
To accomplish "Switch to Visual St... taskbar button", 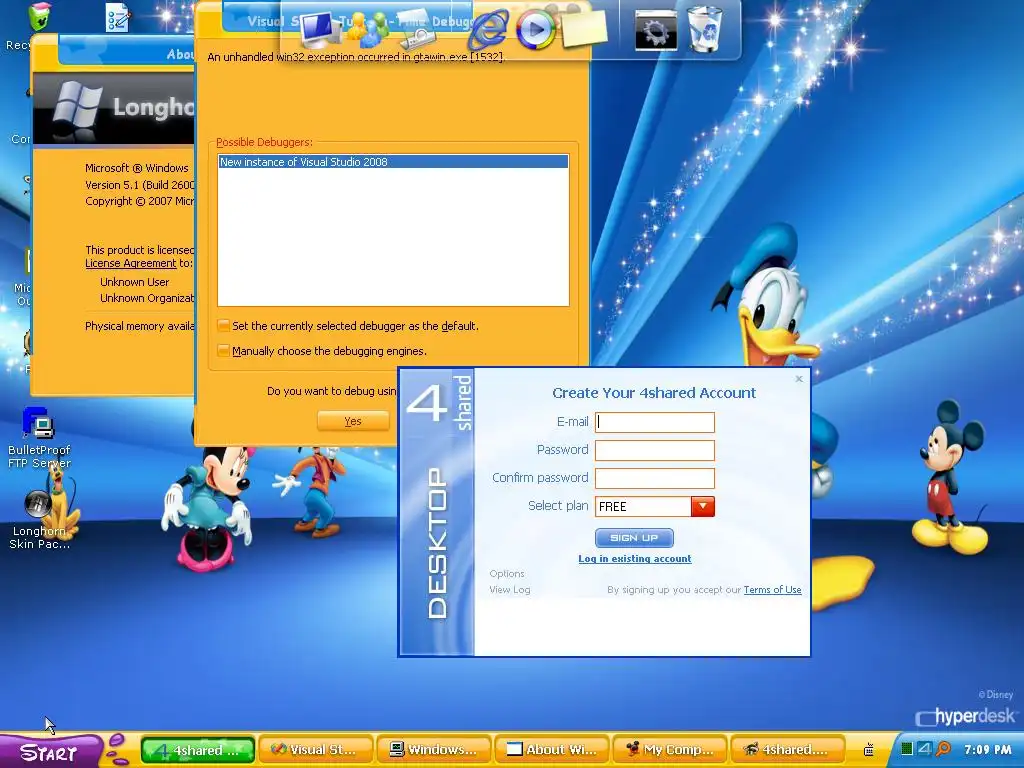I will pos(315,750).
